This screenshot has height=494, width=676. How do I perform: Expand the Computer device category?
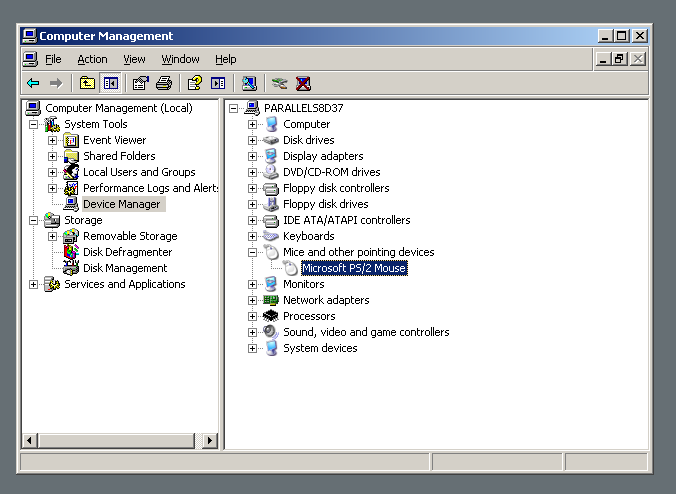pyautogui.click(x=252, y=125)
